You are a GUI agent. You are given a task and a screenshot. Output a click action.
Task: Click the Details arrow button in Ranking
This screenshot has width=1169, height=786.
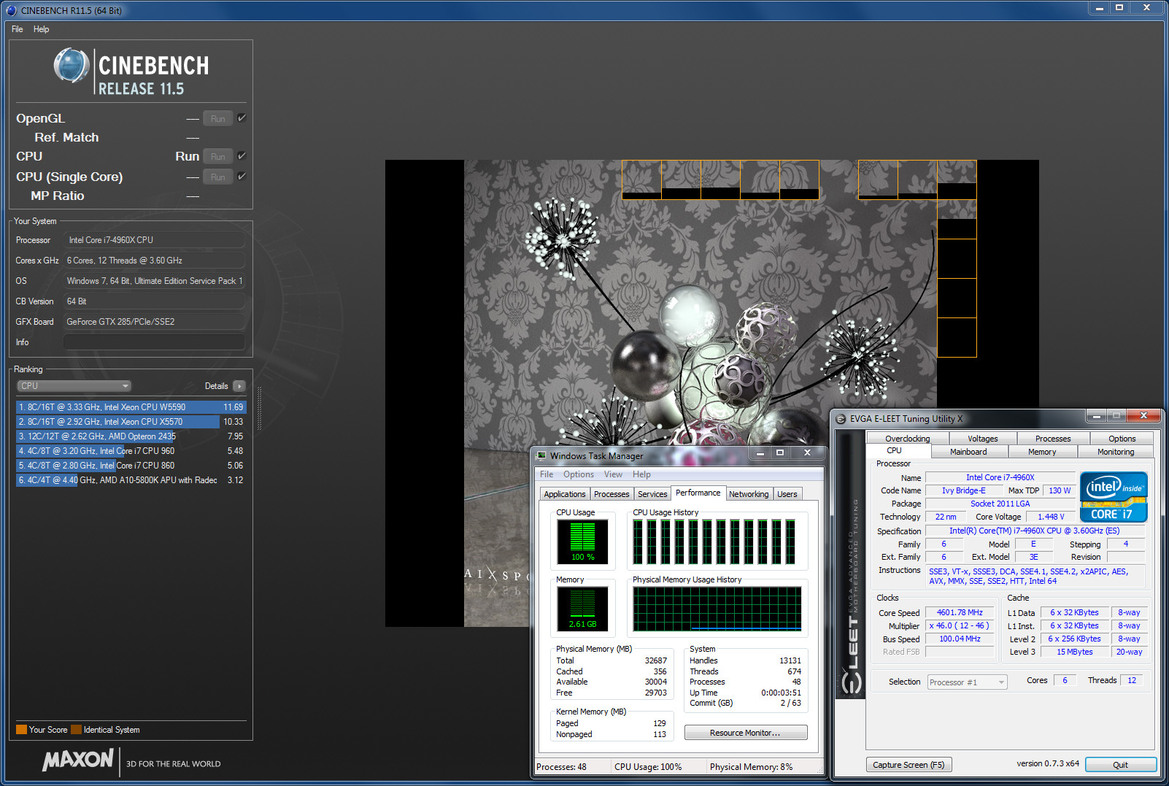click(x=239, y=386)
